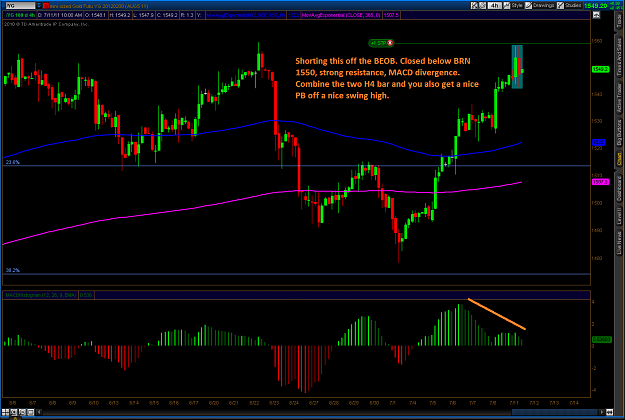Click the stop order cancel X icon
Screen dimensions: 625x420
(x=390, y=43)
